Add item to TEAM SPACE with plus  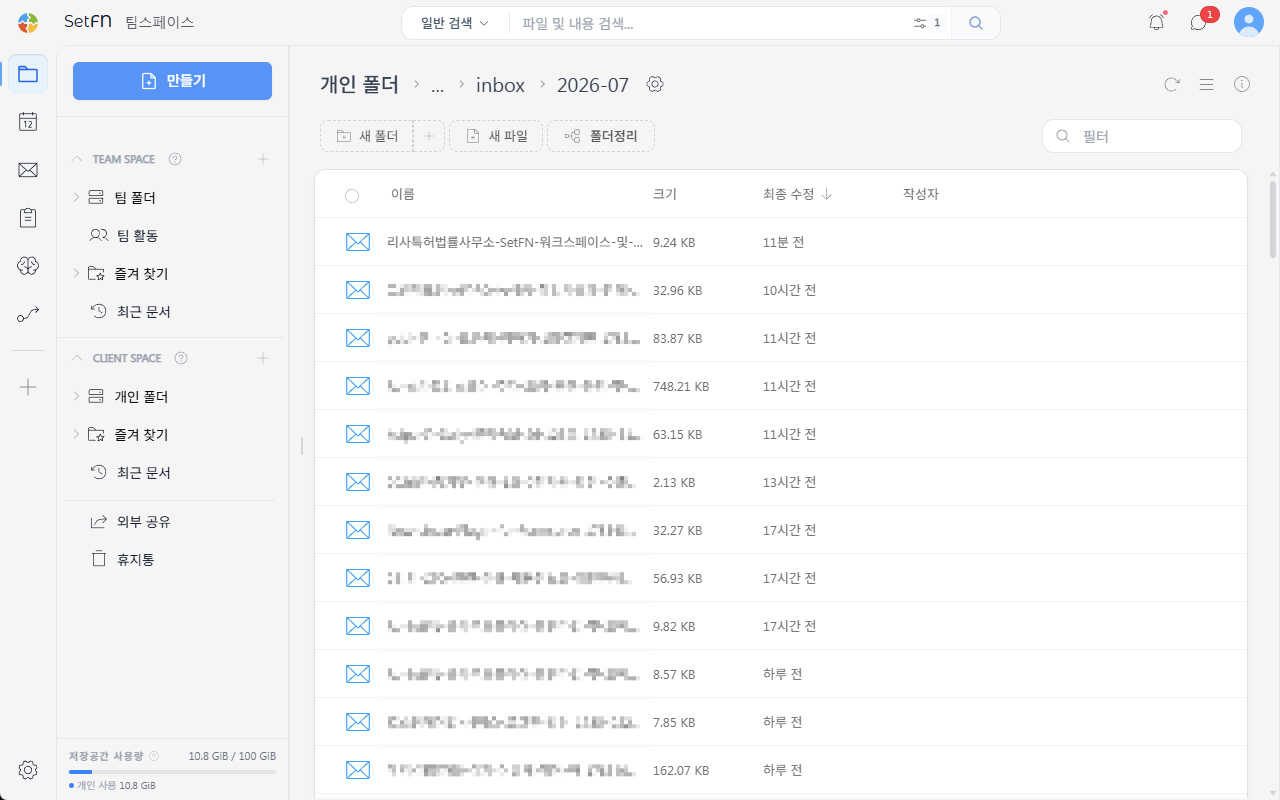(263, 159)
